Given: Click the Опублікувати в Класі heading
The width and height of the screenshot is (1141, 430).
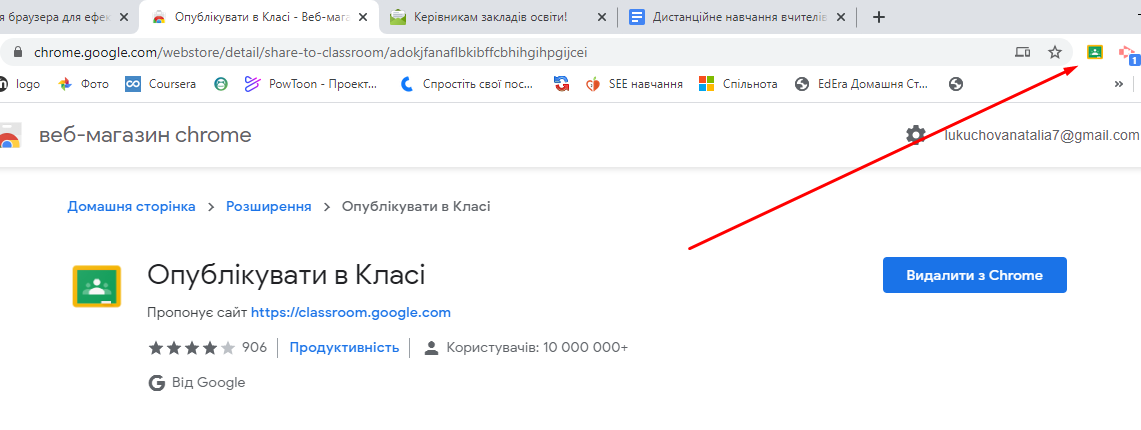Looking at the screenshot, I should tap(286, 275).
